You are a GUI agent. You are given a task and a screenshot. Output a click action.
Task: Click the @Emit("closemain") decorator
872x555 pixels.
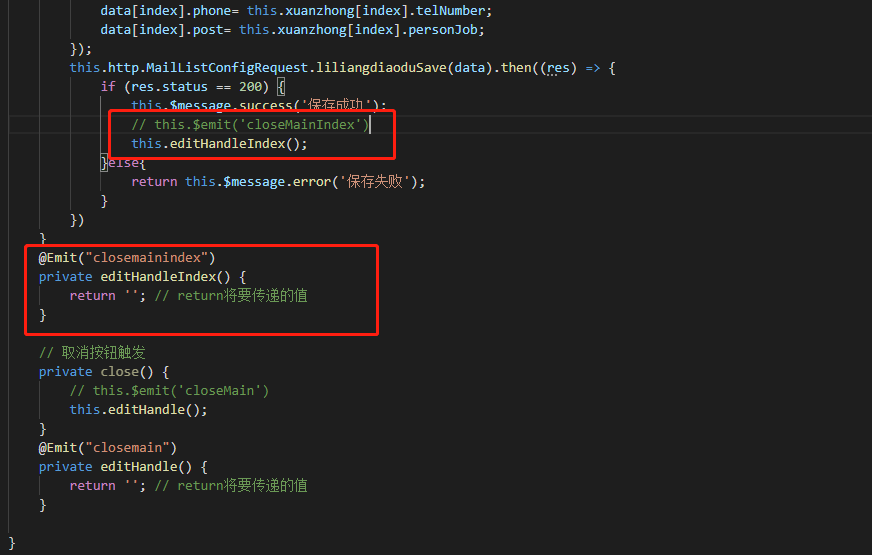coord(107,448)
